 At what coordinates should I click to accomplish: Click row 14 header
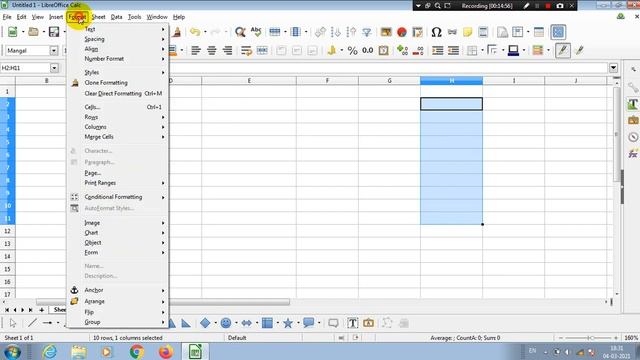click(x=7, y=256)
